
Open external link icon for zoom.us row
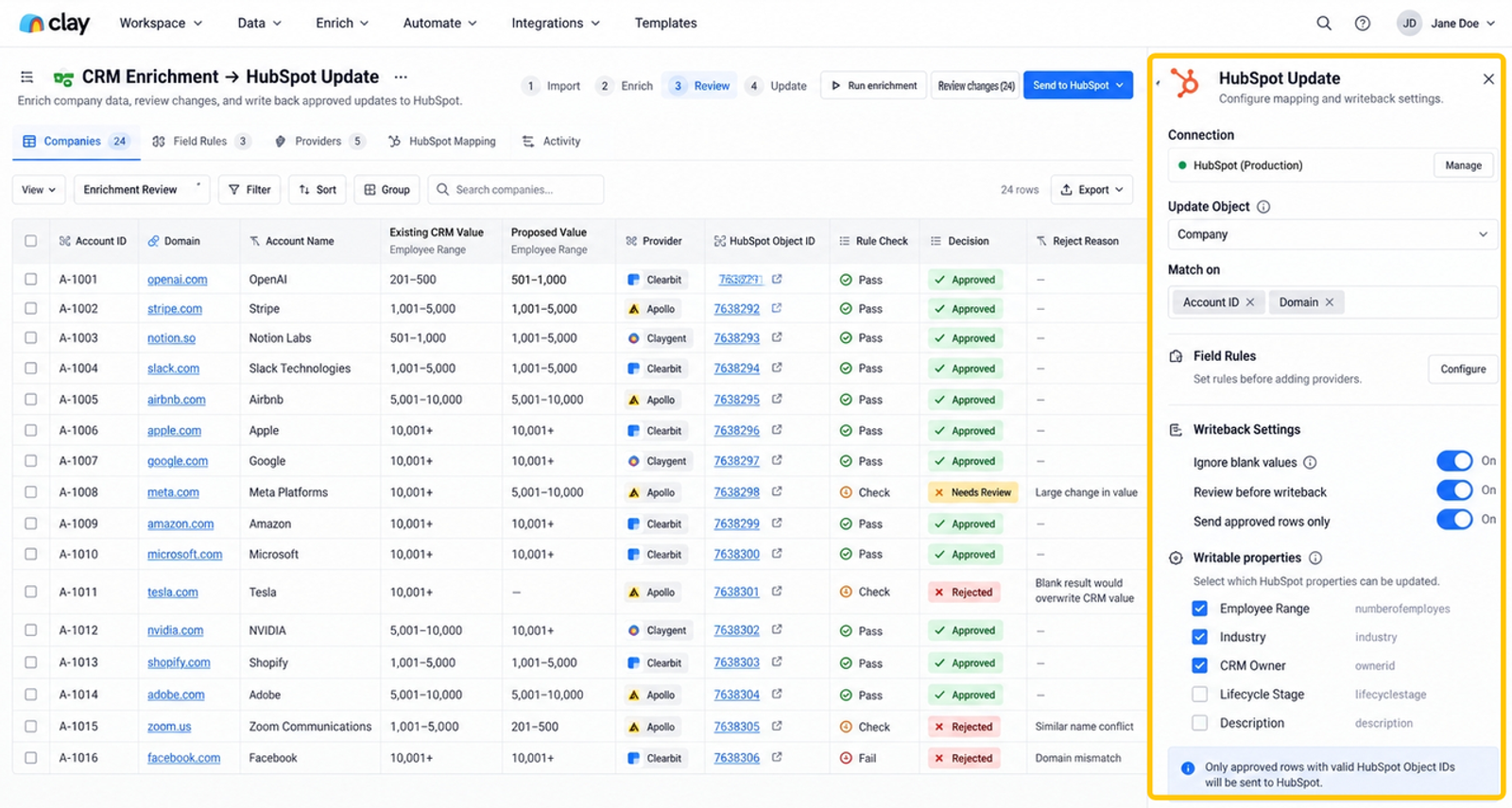click(x=777, y=726)
